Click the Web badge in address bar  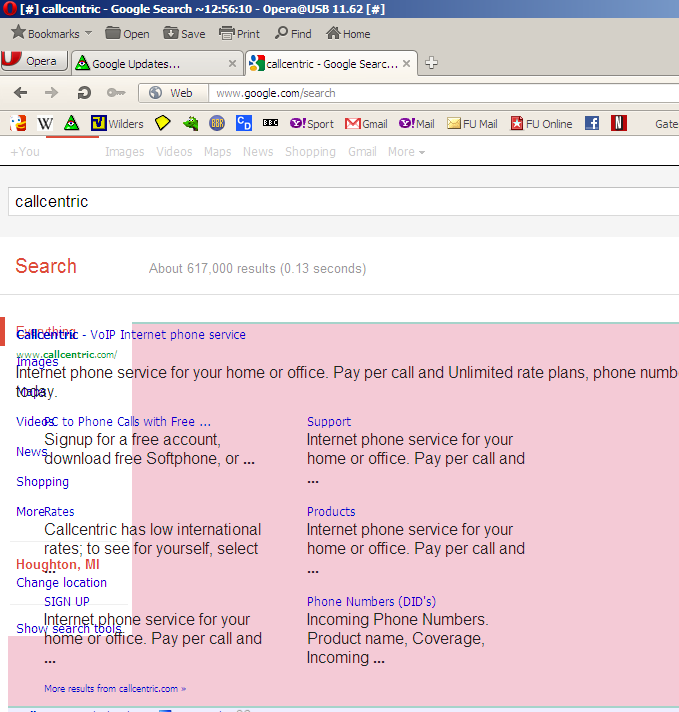pos(171,93)
